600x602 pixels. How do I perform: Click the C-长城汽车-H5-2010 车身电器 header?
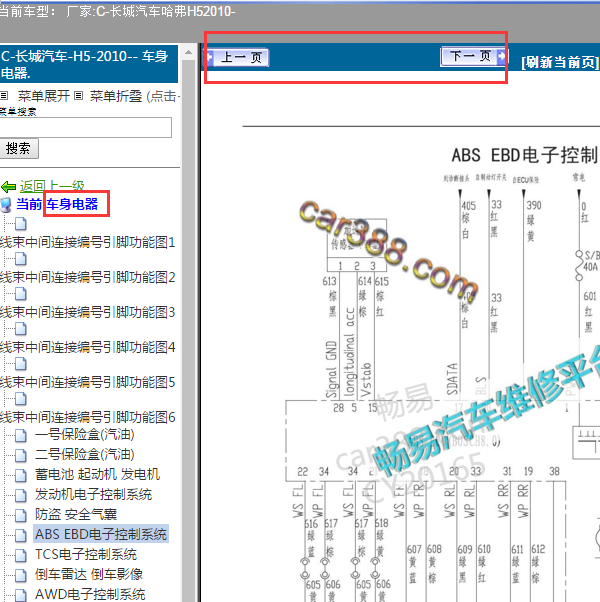tap(89, 64)
